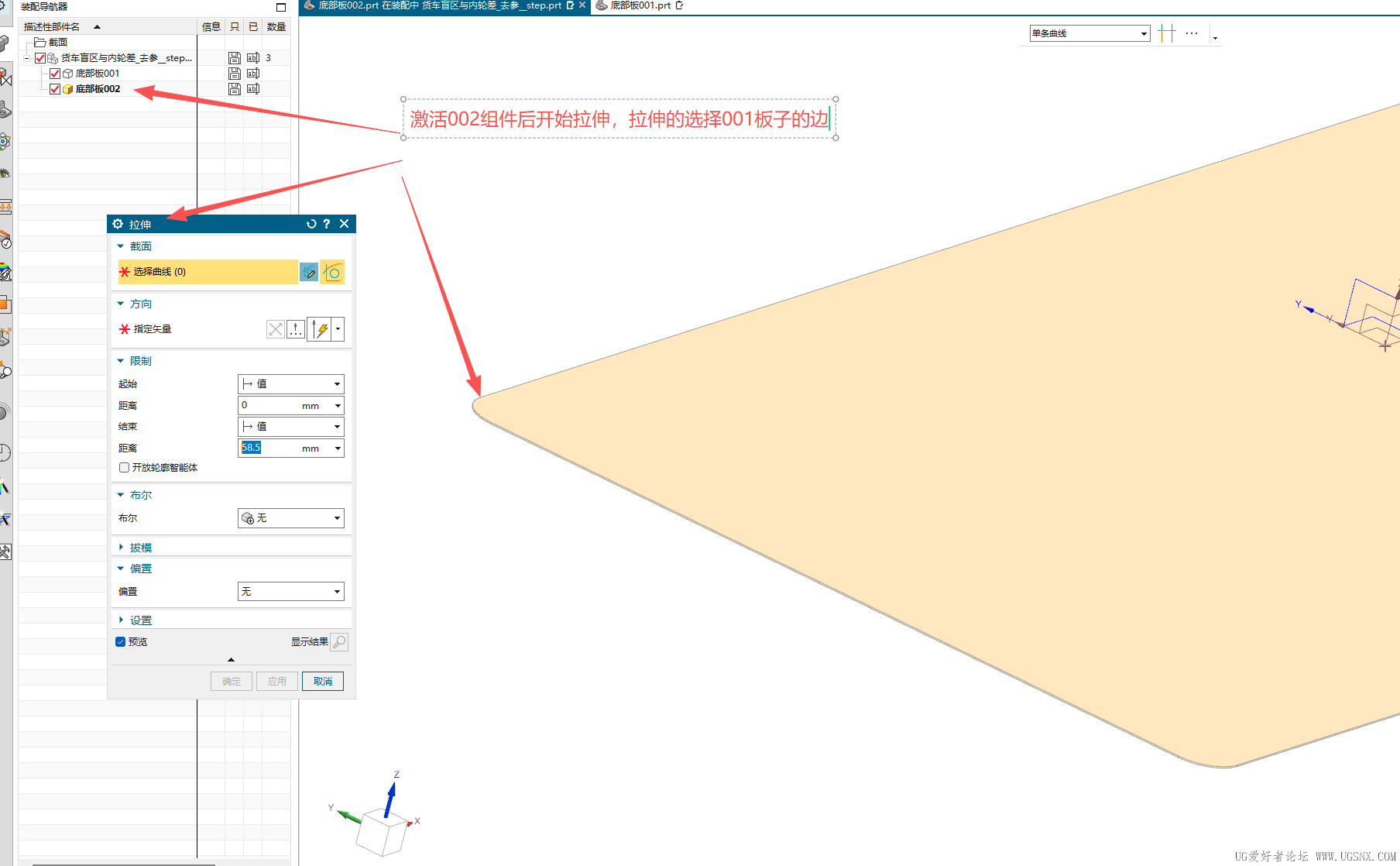The image size is (1400, 866).
Task: Expand the 设置 section
Action: (x=121, y=620)
